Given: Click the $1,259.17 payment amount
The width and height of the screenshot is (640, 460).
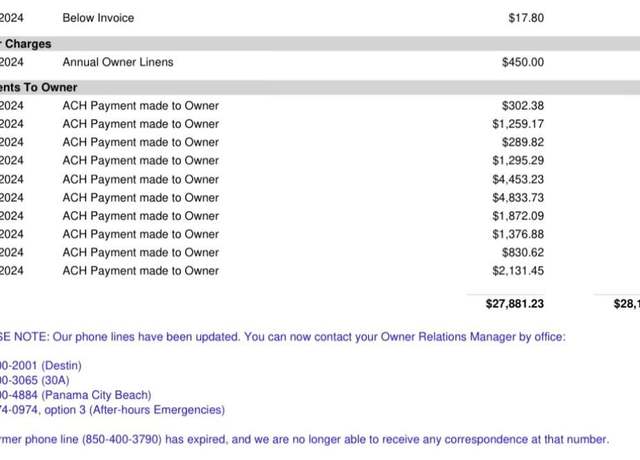Looking at the screenshot, I should pyautogui.click(x=518, y=124).
